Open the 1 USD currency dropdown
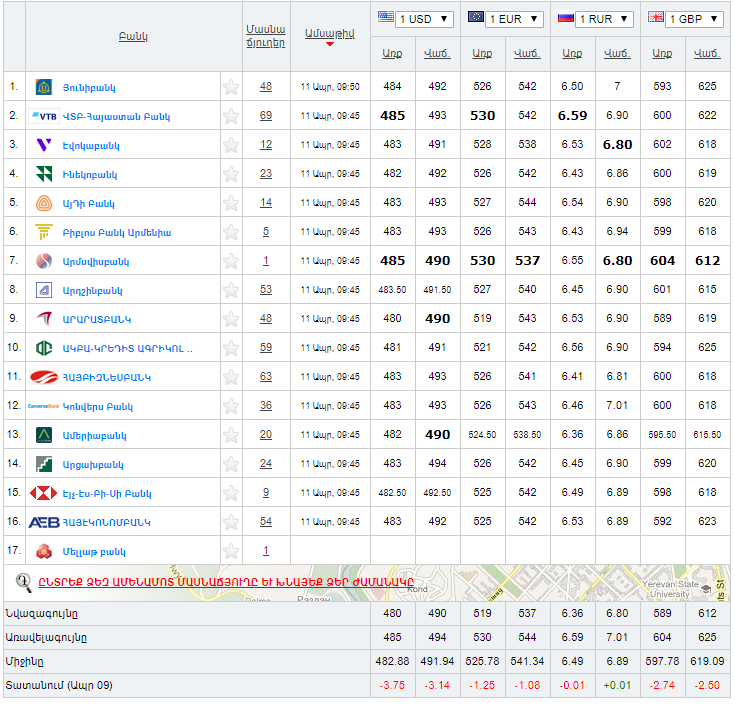Image resolution: width=735 pixels, height=705 pixels. click(x=415, y=19)
